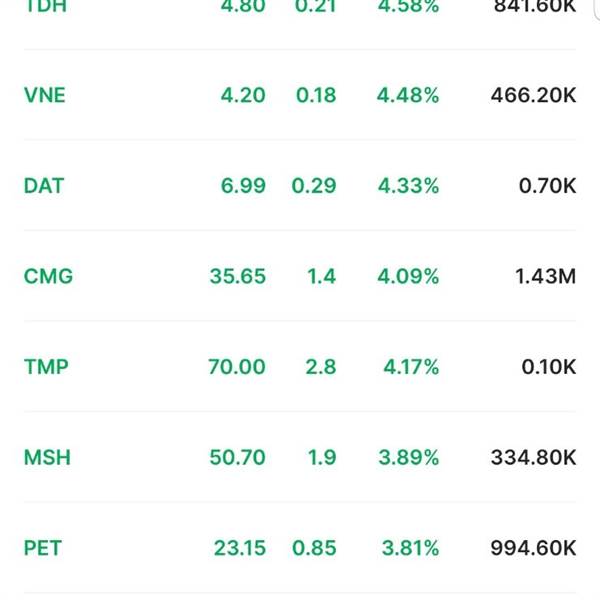Tap TMP price 70.00
This screenshot has width=600, height=600.
237,367
